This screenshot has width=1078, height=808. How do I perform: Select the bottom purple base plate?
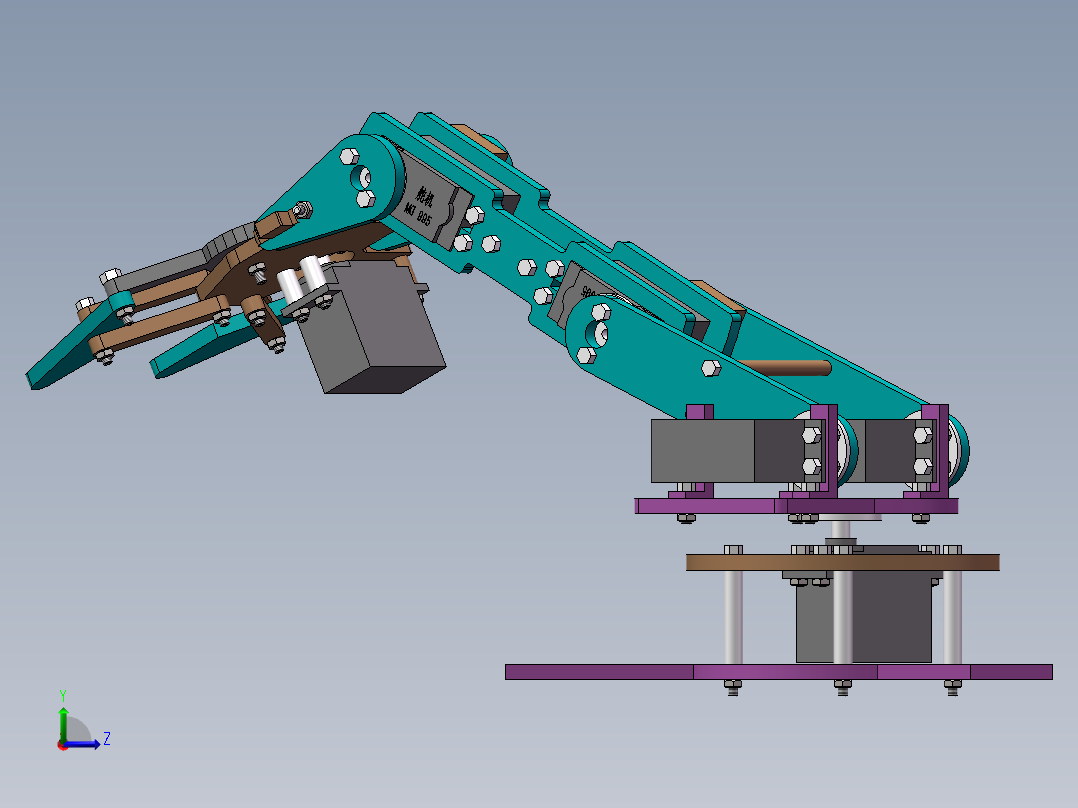coord(778,672)
